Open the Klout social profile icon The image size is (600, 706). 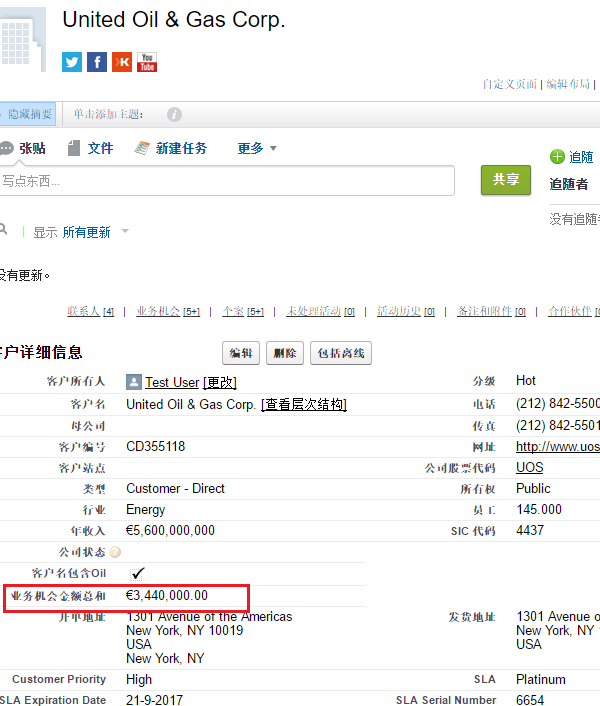(x=122, y=62)
